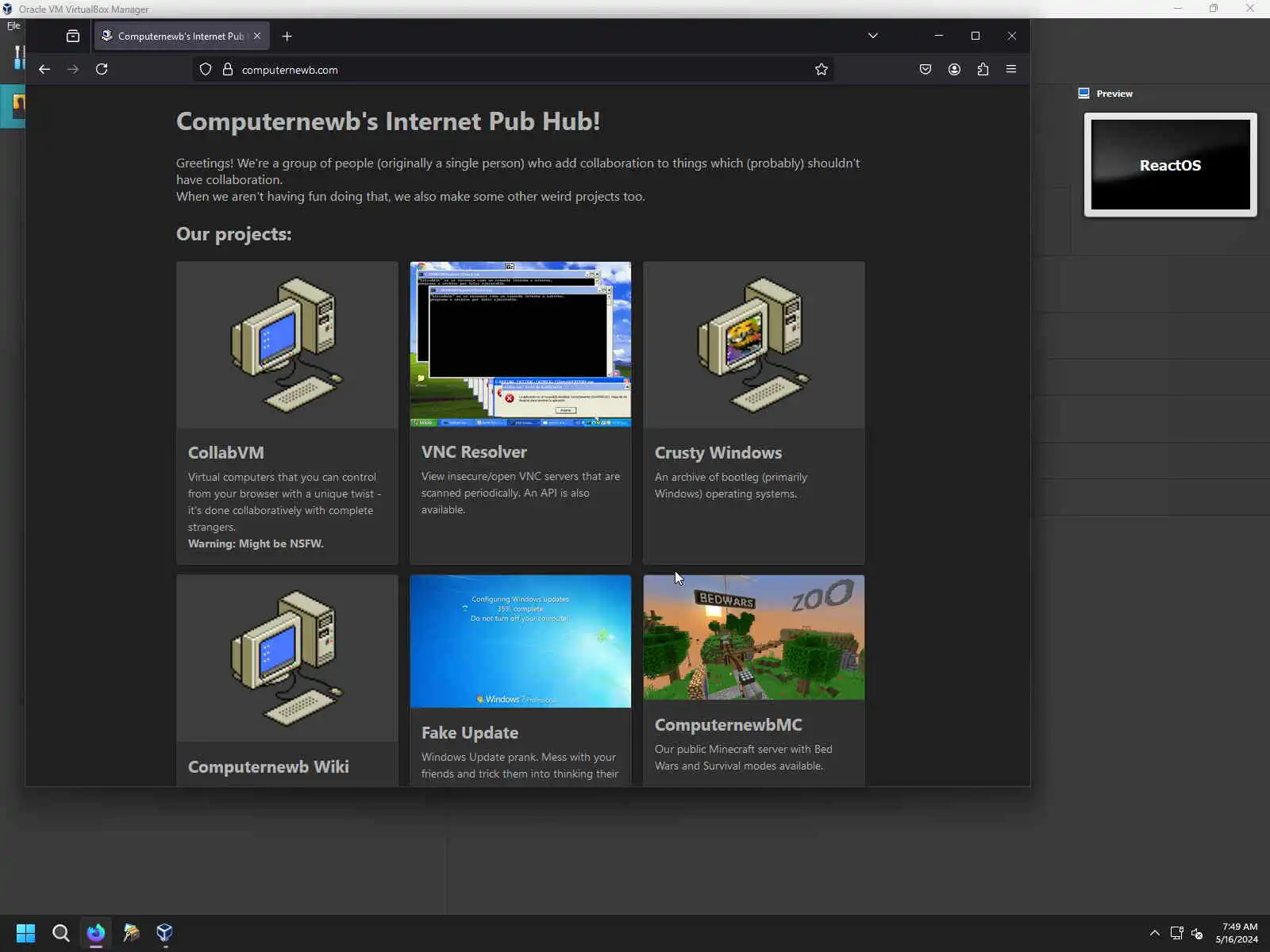Open the Firefox account icon
This screenshot has height=952, width=1270.
tap(954, 69)
